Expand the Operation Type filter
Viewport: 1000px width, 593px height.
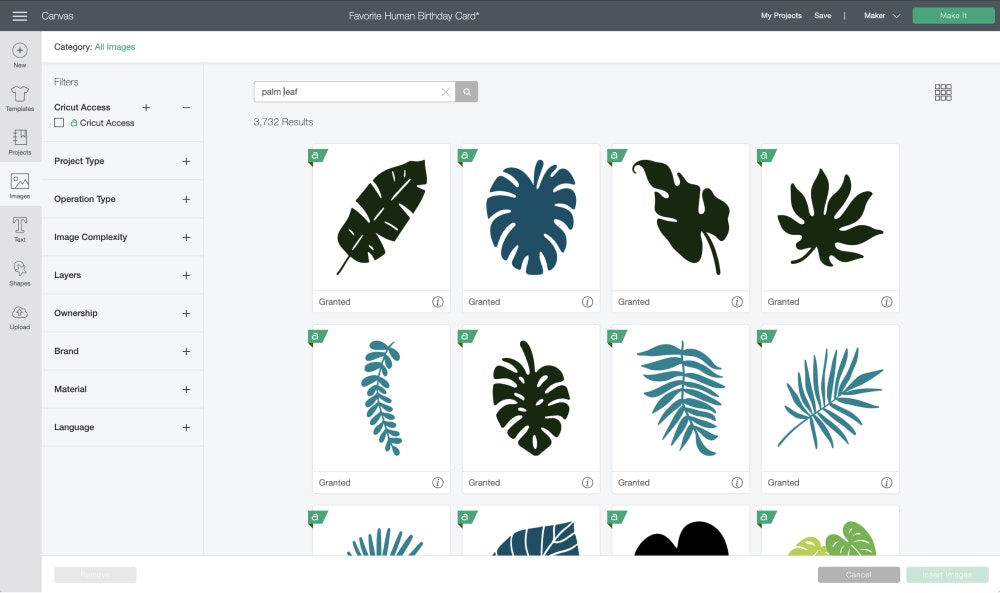coord(186,200)
